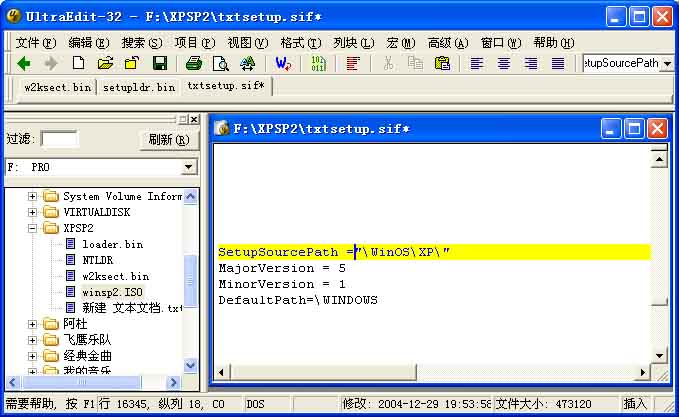679x417 pixels.
Task: Click the red lines column mode icon
Action: (x=353, y=64)
